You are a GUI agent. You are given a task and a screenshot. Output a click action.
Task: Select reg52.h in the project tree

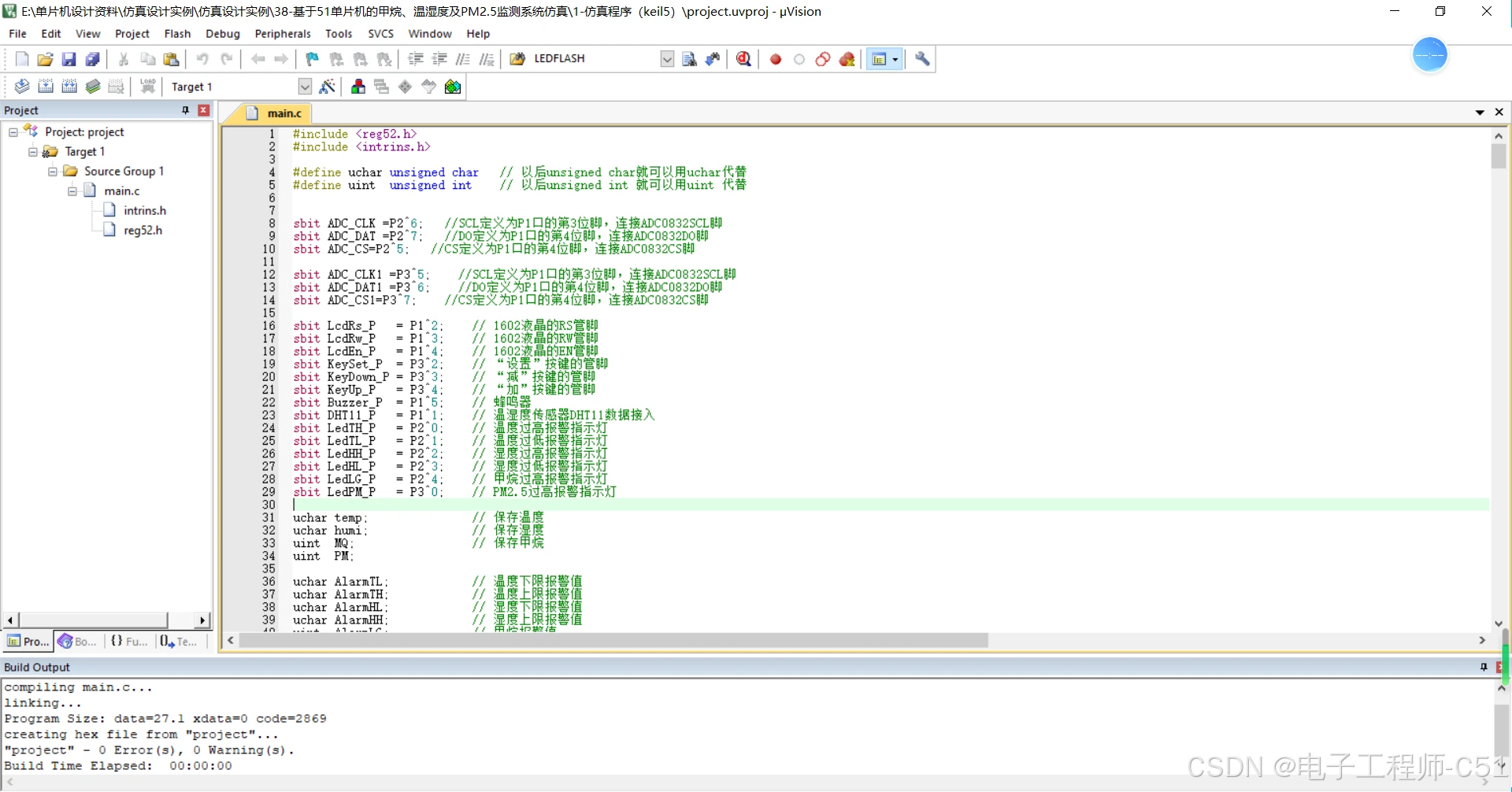(x=143, y=231)
